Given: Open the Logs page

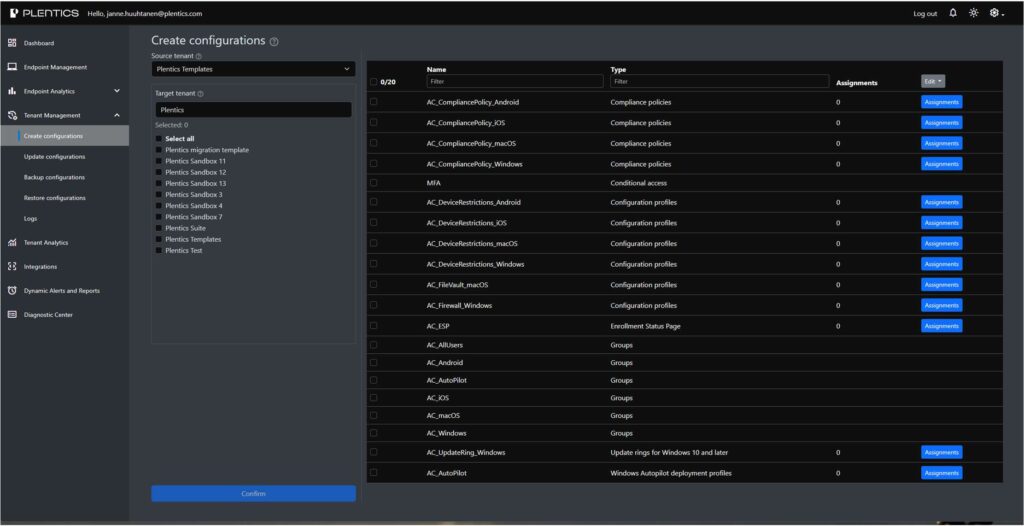Looking at the screenshot, I should click(x=30, y=218).
